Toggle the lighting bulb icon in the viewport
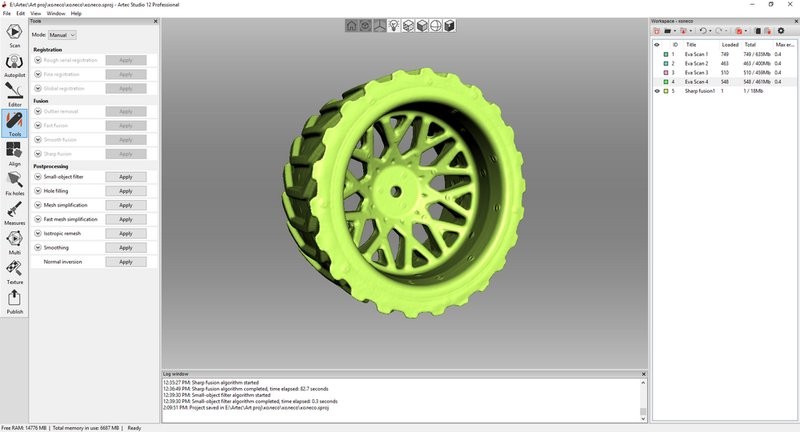 click(393, 26)
